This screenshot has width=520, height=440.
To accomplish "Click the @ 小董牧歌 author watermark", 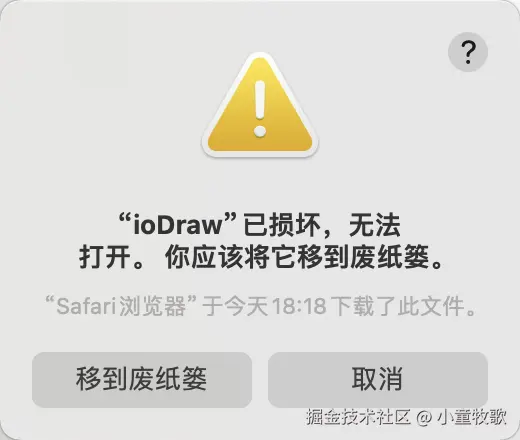I will [x=461, y=417].
